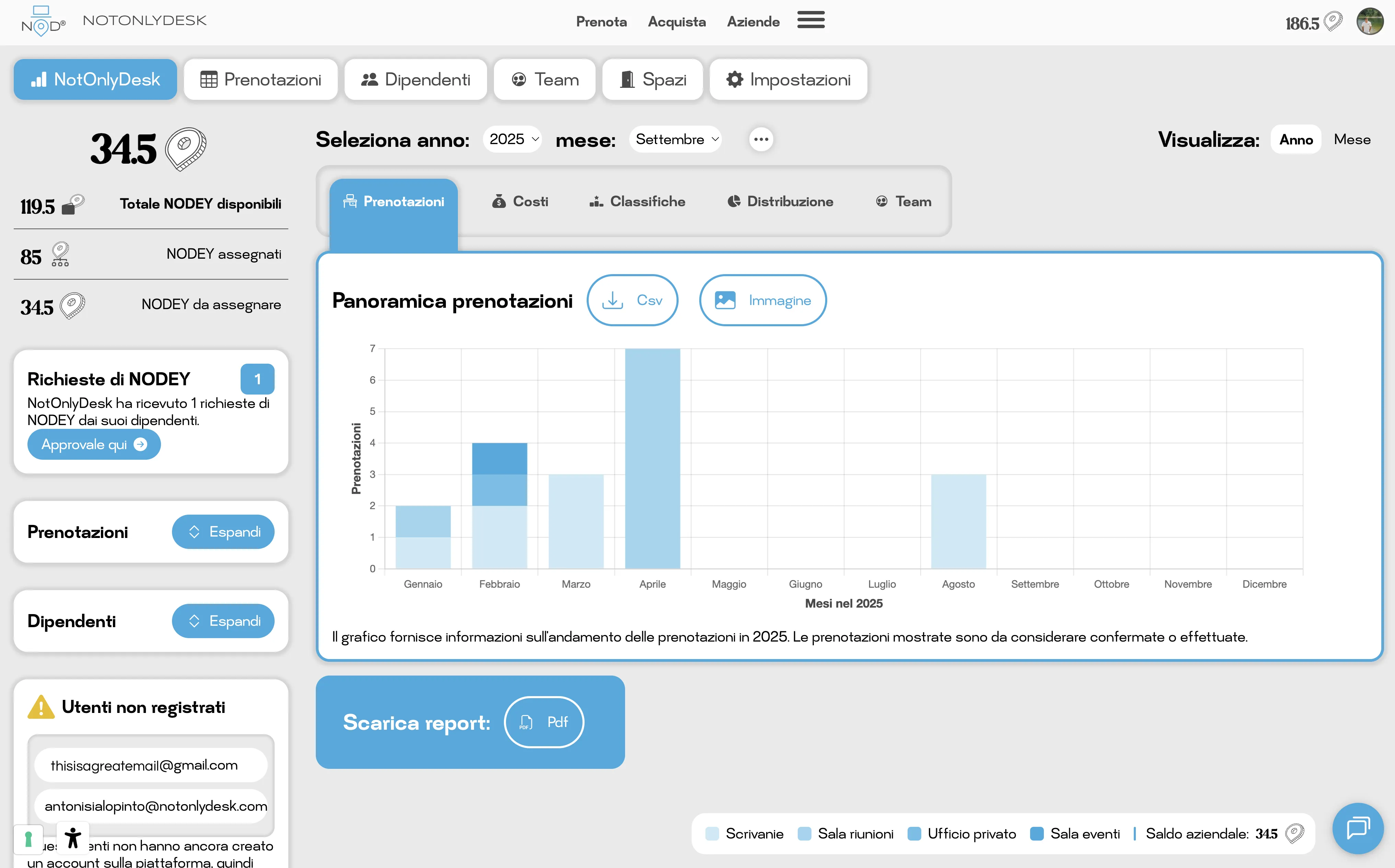Toggle Sala eventi series in legend
The height and width of the screenshot is (868, 1395).
(1074, 834)
